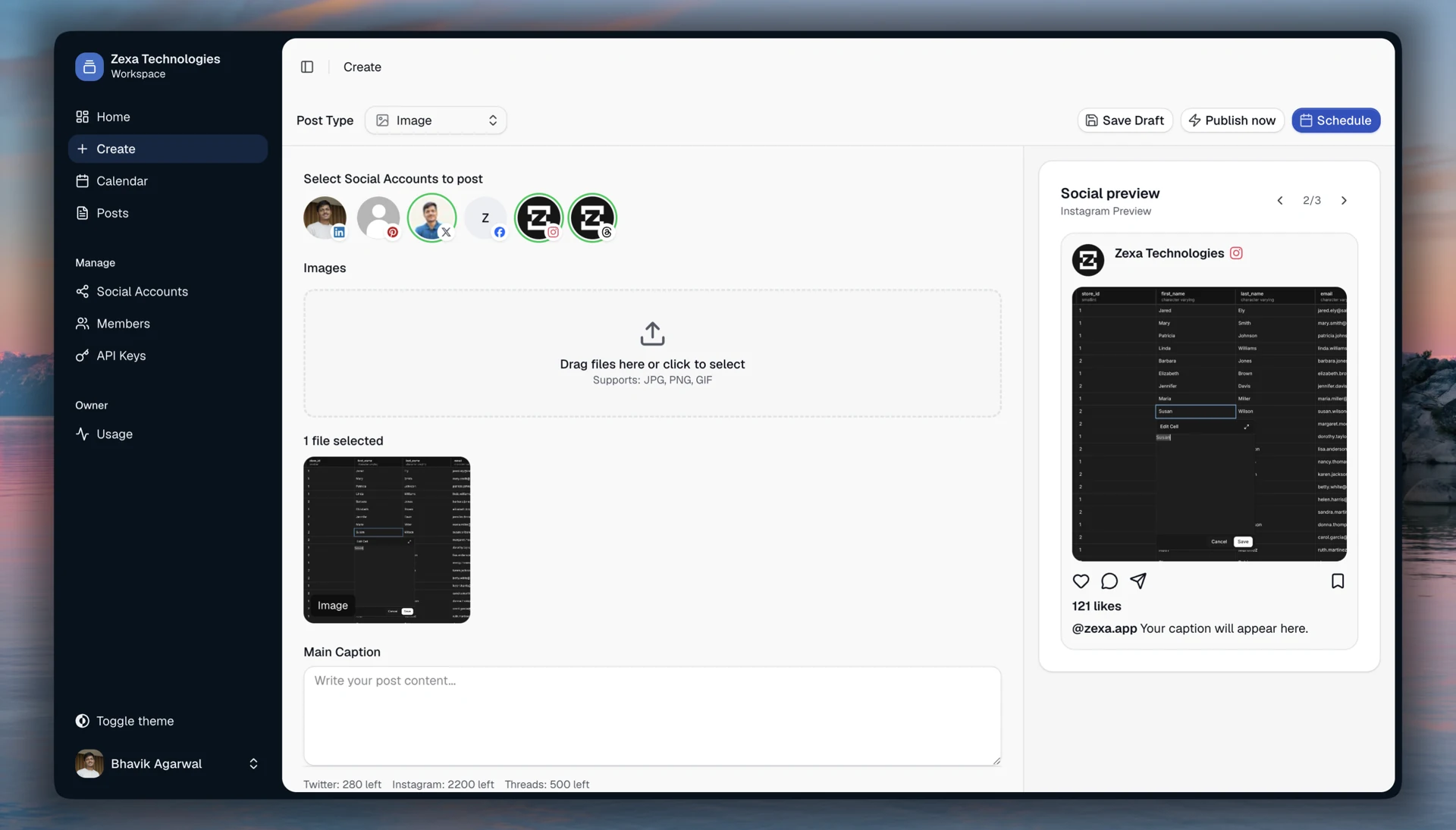This screenshot has height=830, width=1456.
Task: Deselect the Instagram account avatar
Action: (539, 218)
